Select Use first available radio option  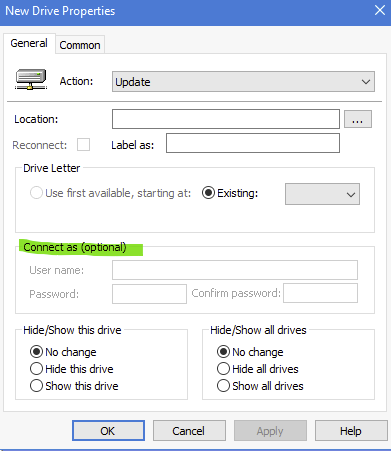(36, 193)
